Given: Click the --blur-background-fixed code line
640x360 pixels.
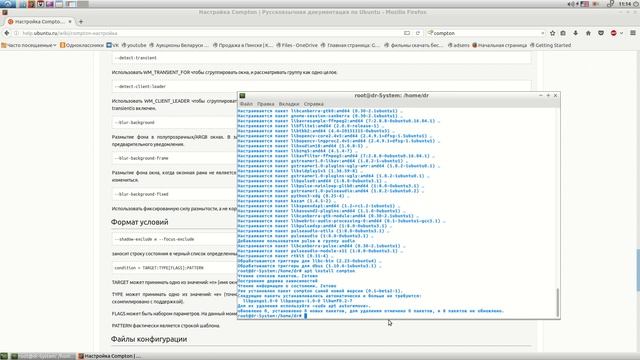Looking at the screenshot, I should (142, 194).
